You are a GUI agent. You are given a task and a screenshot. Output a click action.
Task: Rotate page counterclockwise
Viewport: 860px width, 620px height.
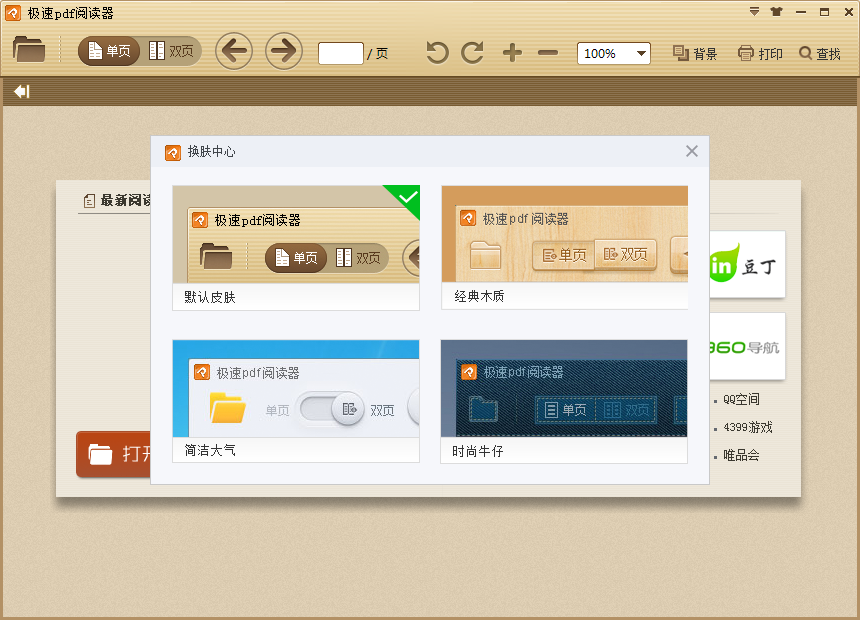click(x=437, y=53)
